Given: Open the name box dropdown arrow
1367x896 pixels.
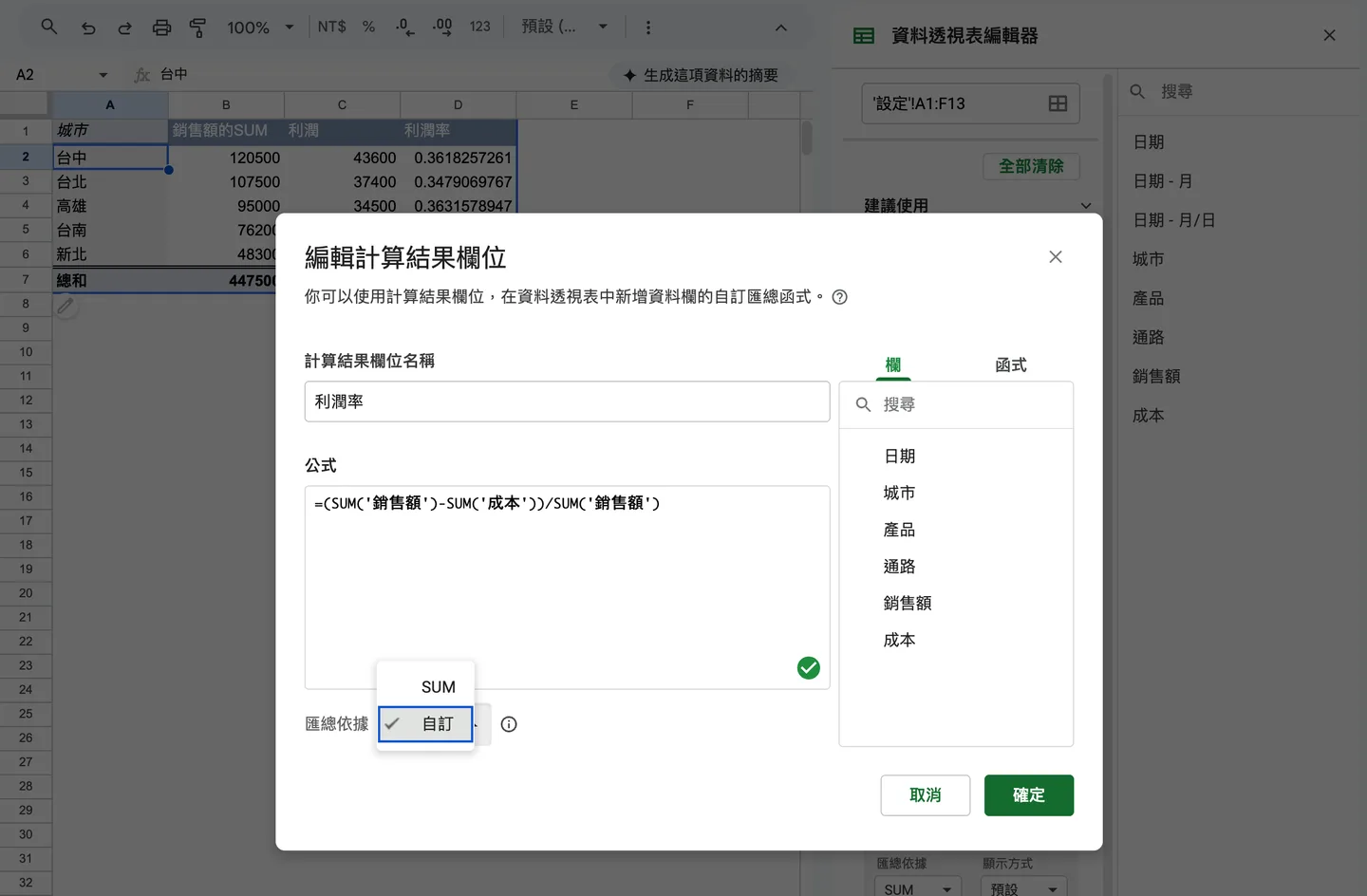Looking at the screenshot, I should [x=103, y=74].
